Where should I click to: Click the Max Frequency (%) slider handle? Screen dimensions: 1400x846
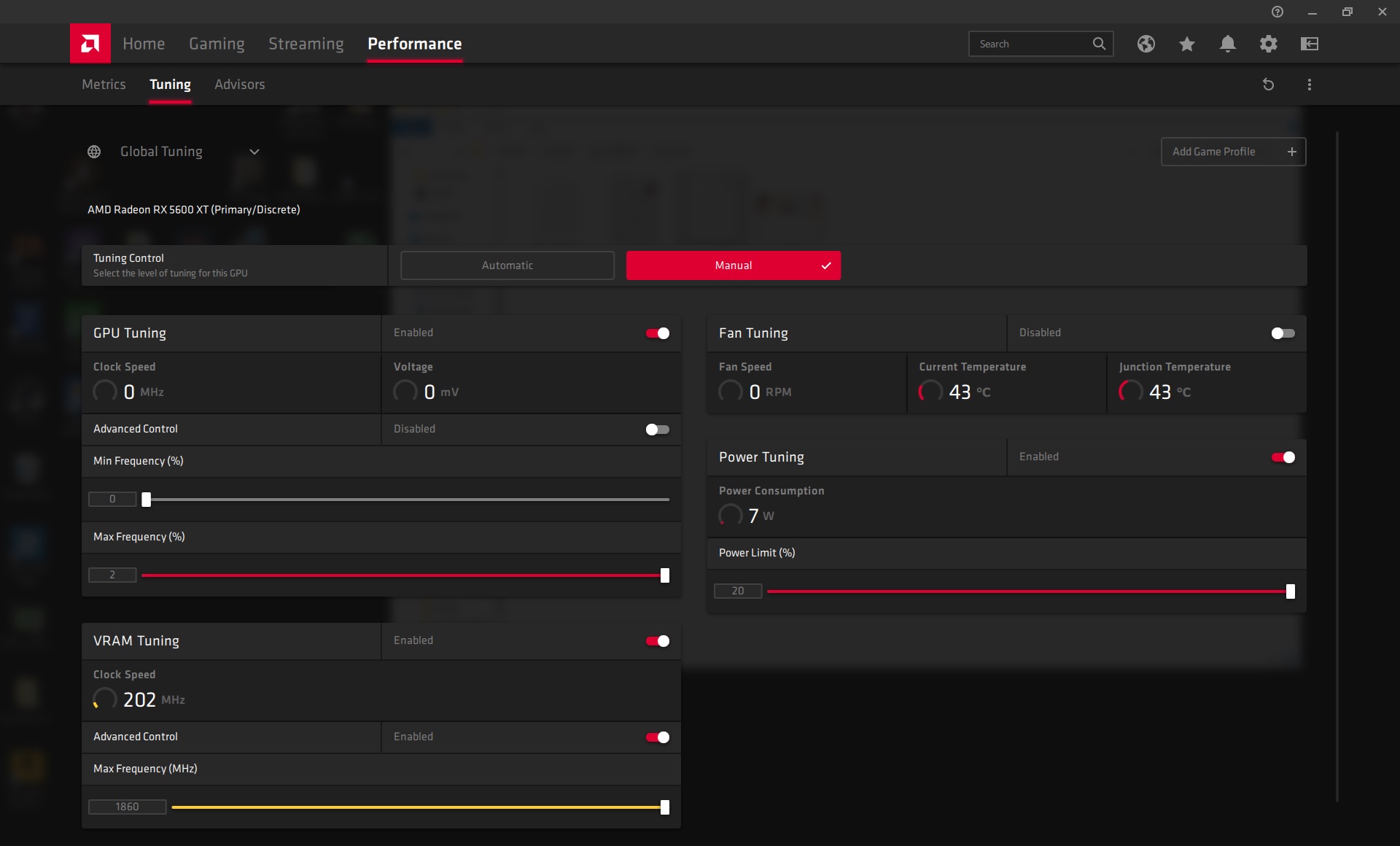click(665, 575)
